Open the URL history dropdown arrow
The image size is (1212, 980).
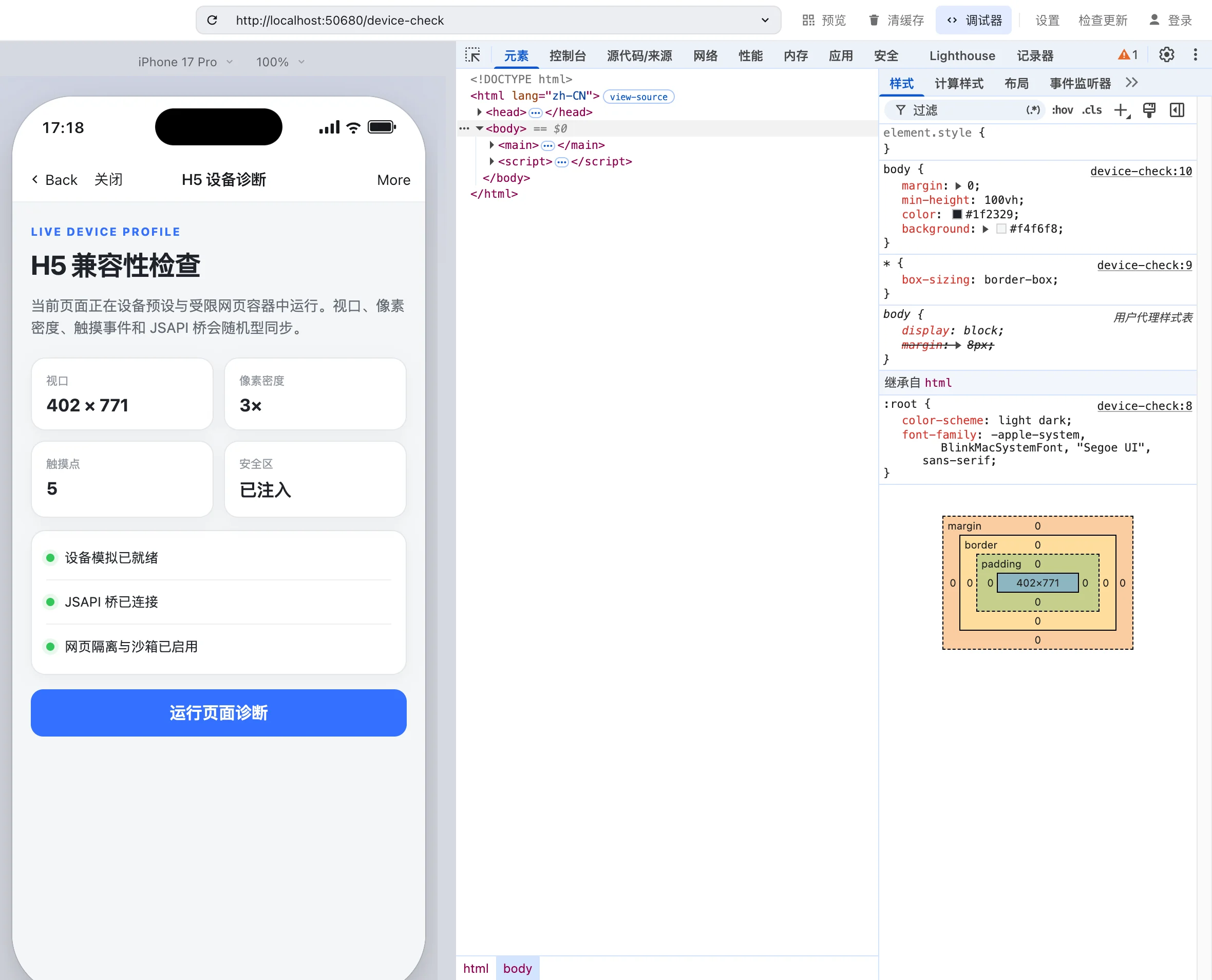(765, 21)
